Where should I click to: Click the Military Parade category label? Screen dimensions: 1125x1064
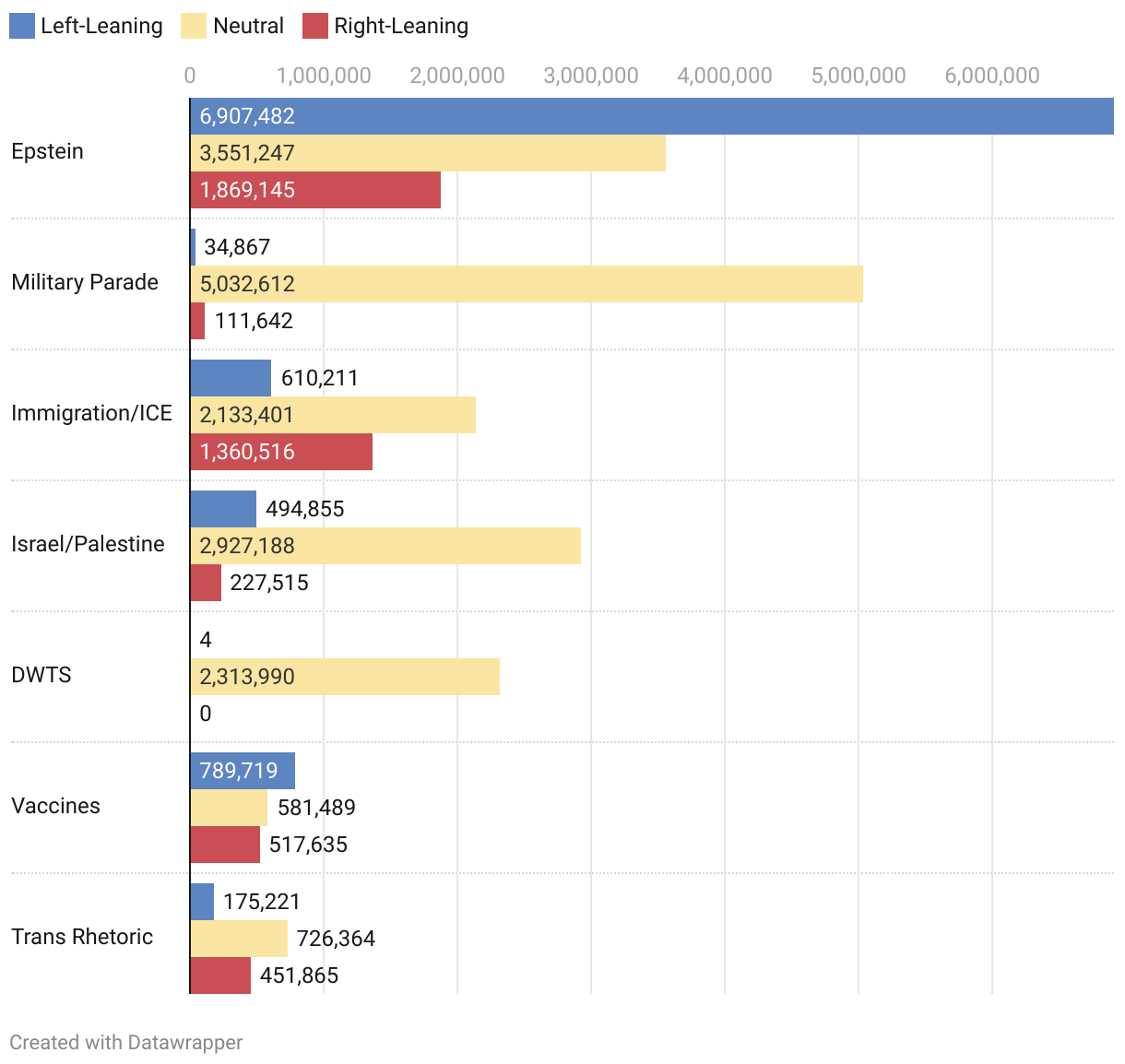pyautogui.click(x=85, y=282)
